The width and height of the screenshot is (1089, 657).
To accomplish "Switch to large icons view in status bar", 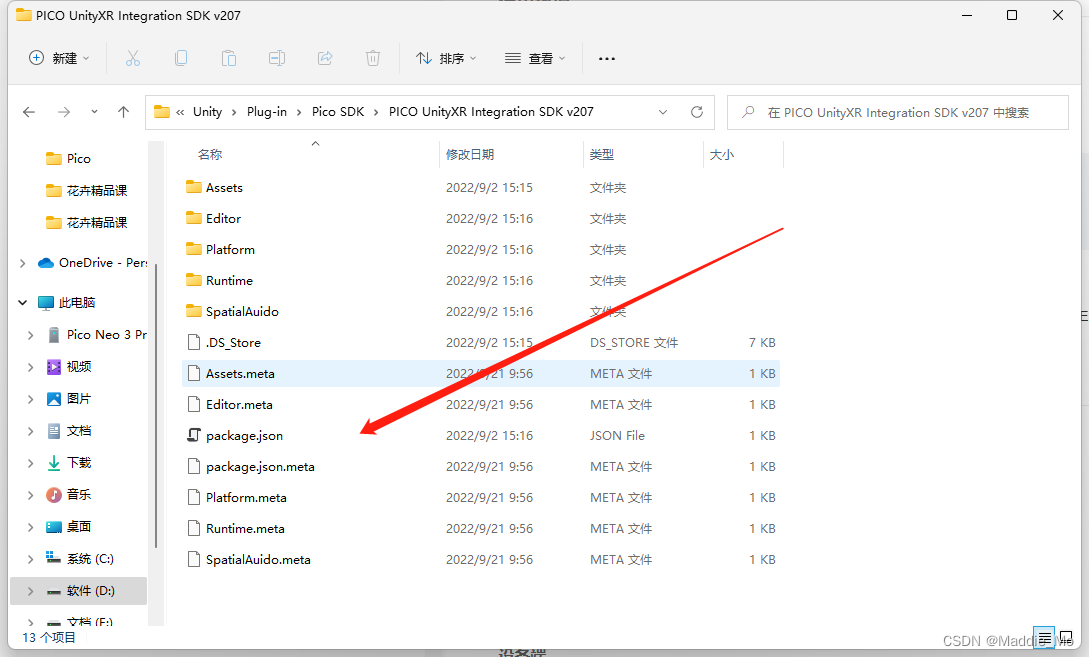I will pos(1066,638).
